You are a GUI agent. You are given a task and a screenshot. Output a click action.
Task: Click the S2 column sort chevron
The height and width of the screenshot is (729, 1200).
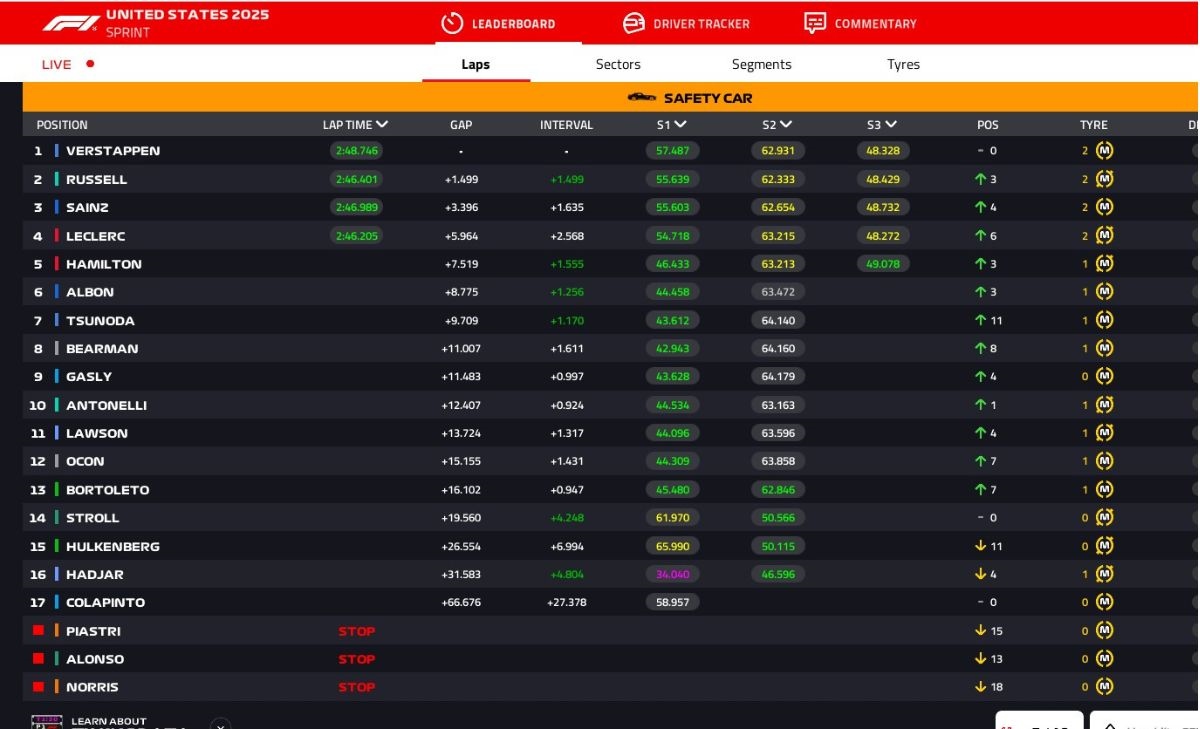coord(788,124)
